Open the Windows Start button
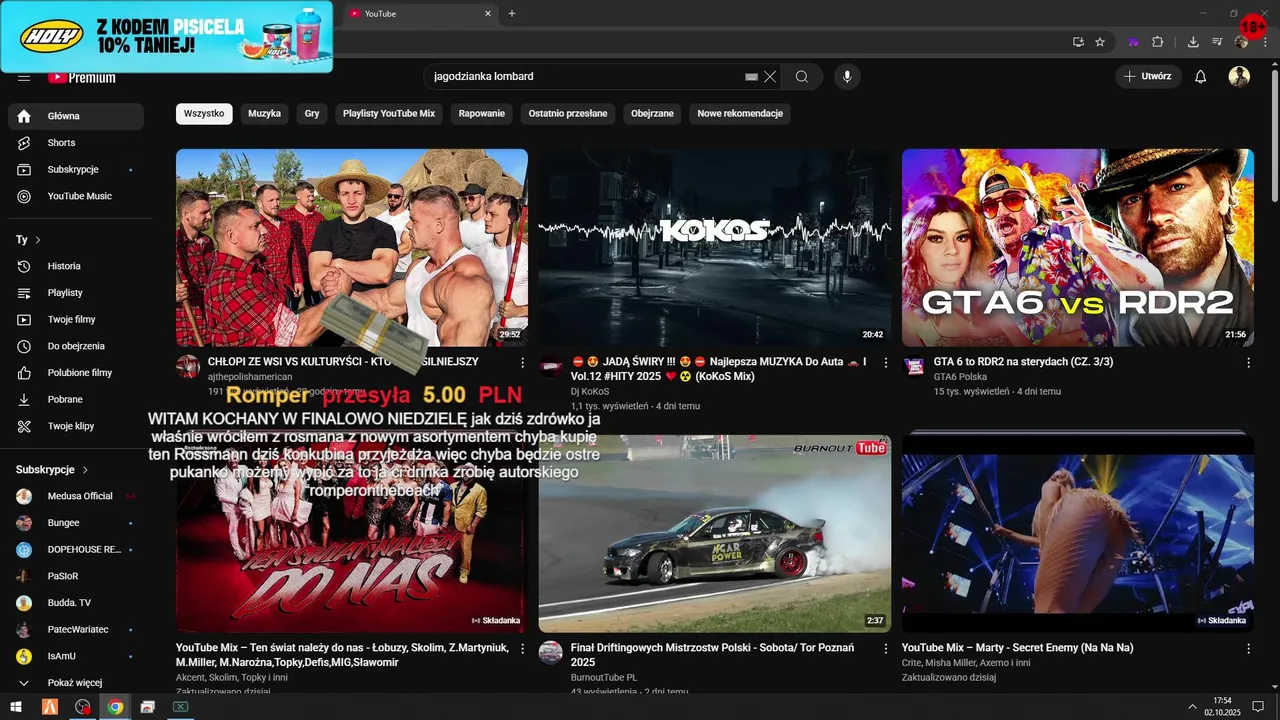1280x720 pixels. tap(17, 707)
